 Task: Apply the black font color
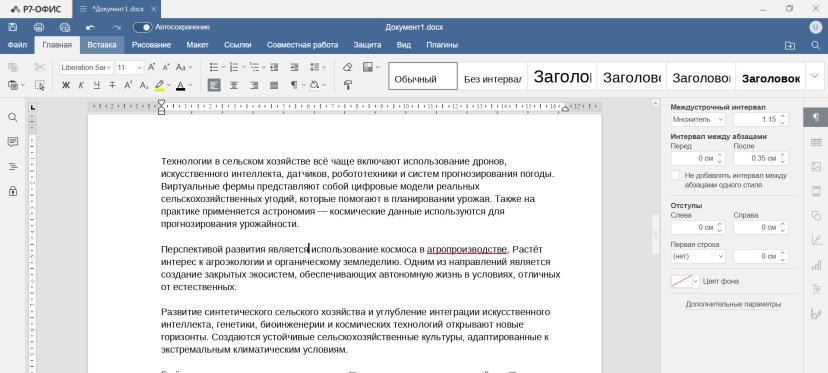coord(181,85)
